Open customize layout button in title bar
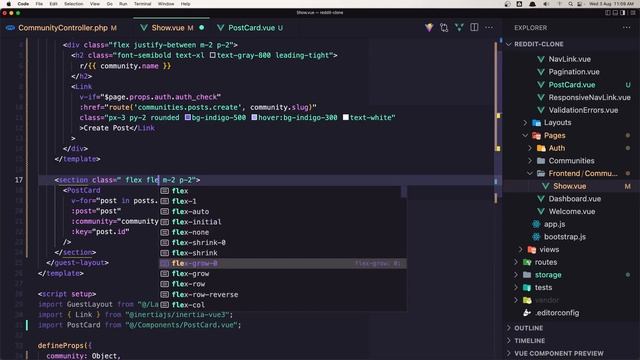This screenshot has height=360, width=640. 632,13
